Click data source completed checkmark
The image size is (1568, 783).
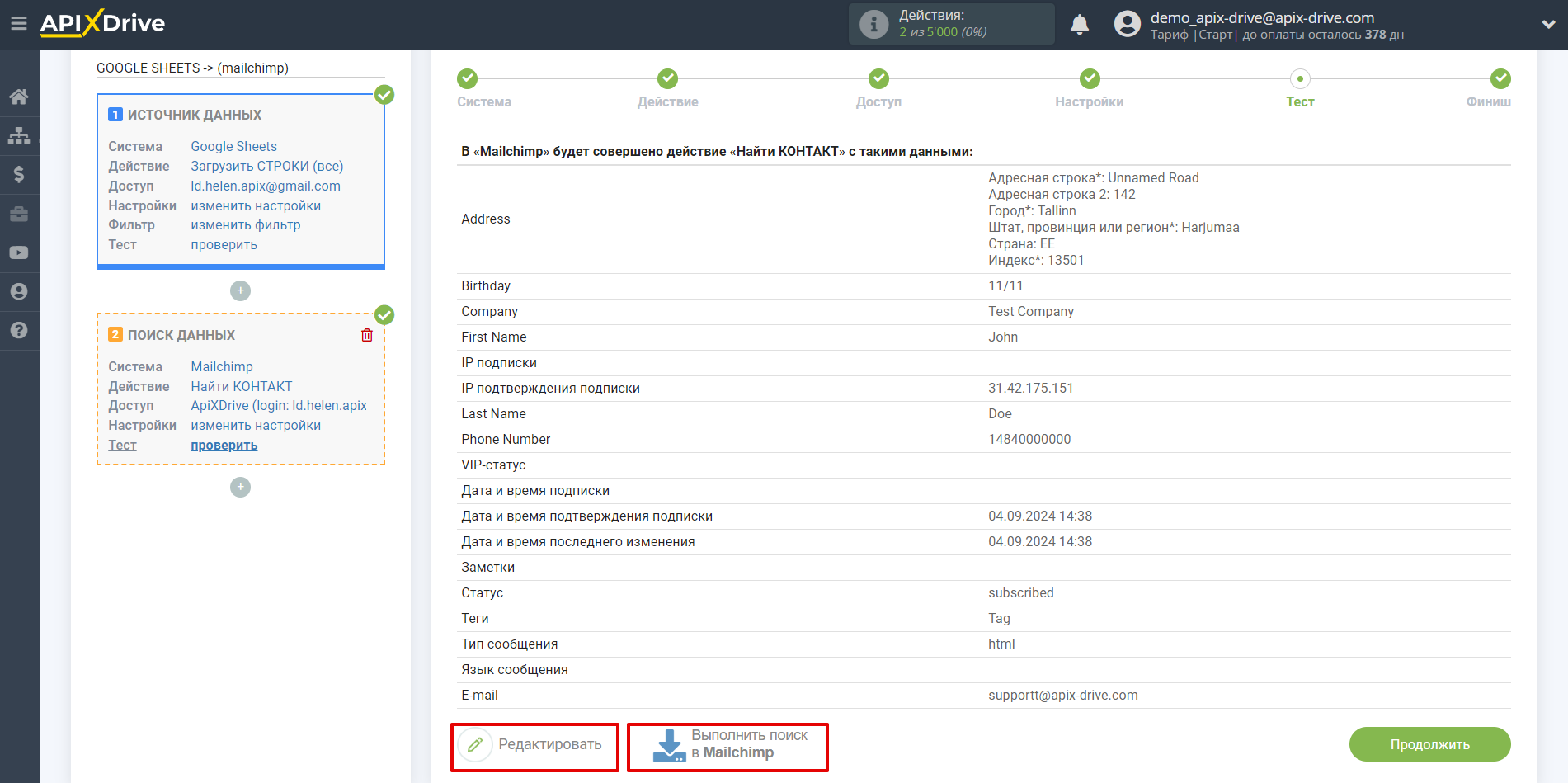coord(384,95)
